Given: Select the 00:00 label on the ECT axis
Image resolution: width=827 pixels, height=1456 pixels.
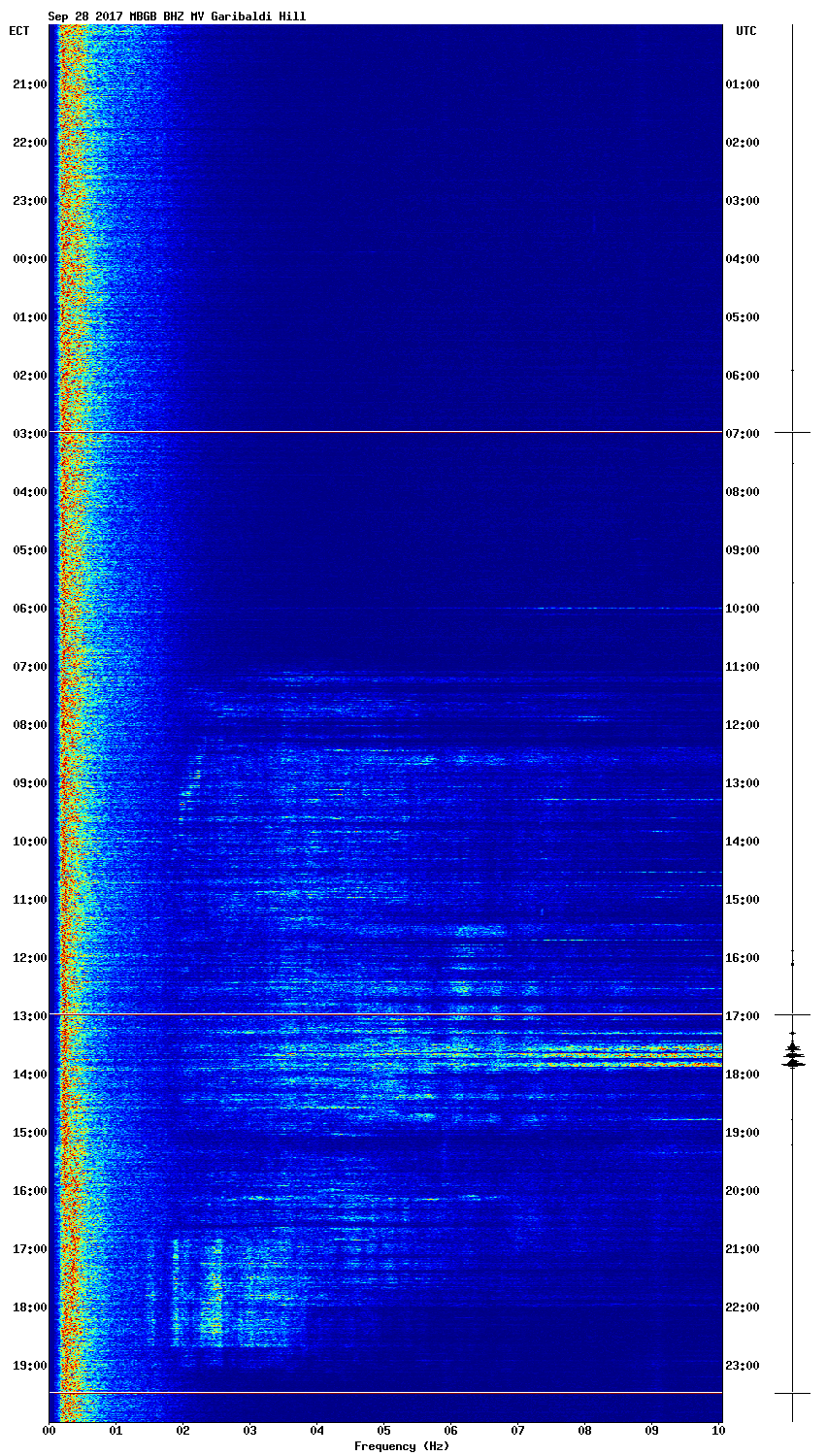Looking at the screenshot, I should tap(30, 259).
